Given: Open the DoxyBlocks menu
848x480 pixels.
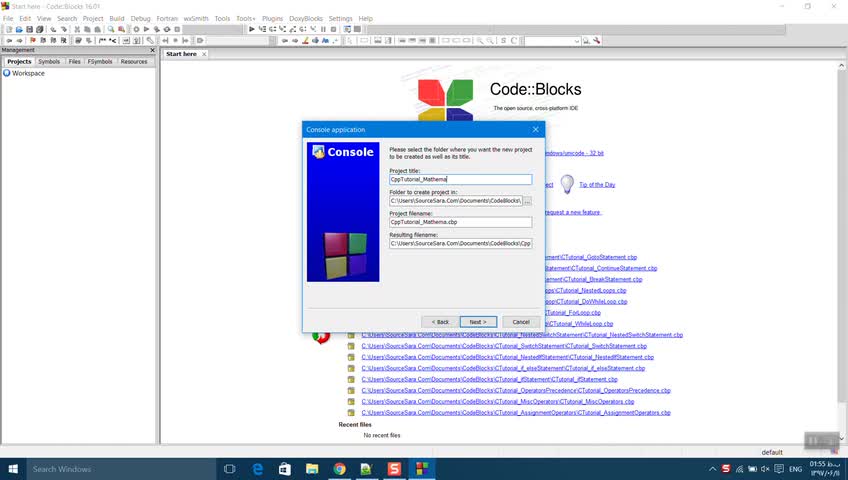Looking at the screenshot, I should click(306, 18).
